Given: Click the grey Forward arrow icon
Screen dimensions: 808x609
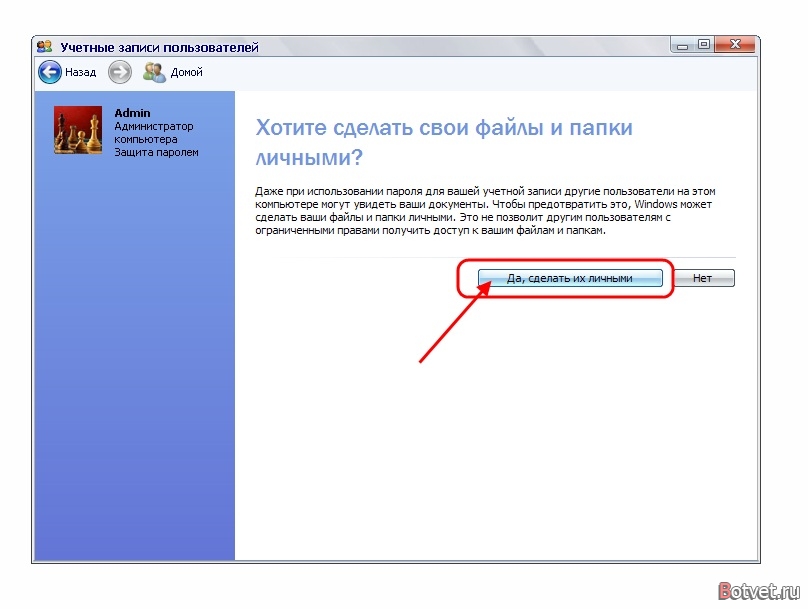Looking at the screenshot, I should click(x=120, y=72).
